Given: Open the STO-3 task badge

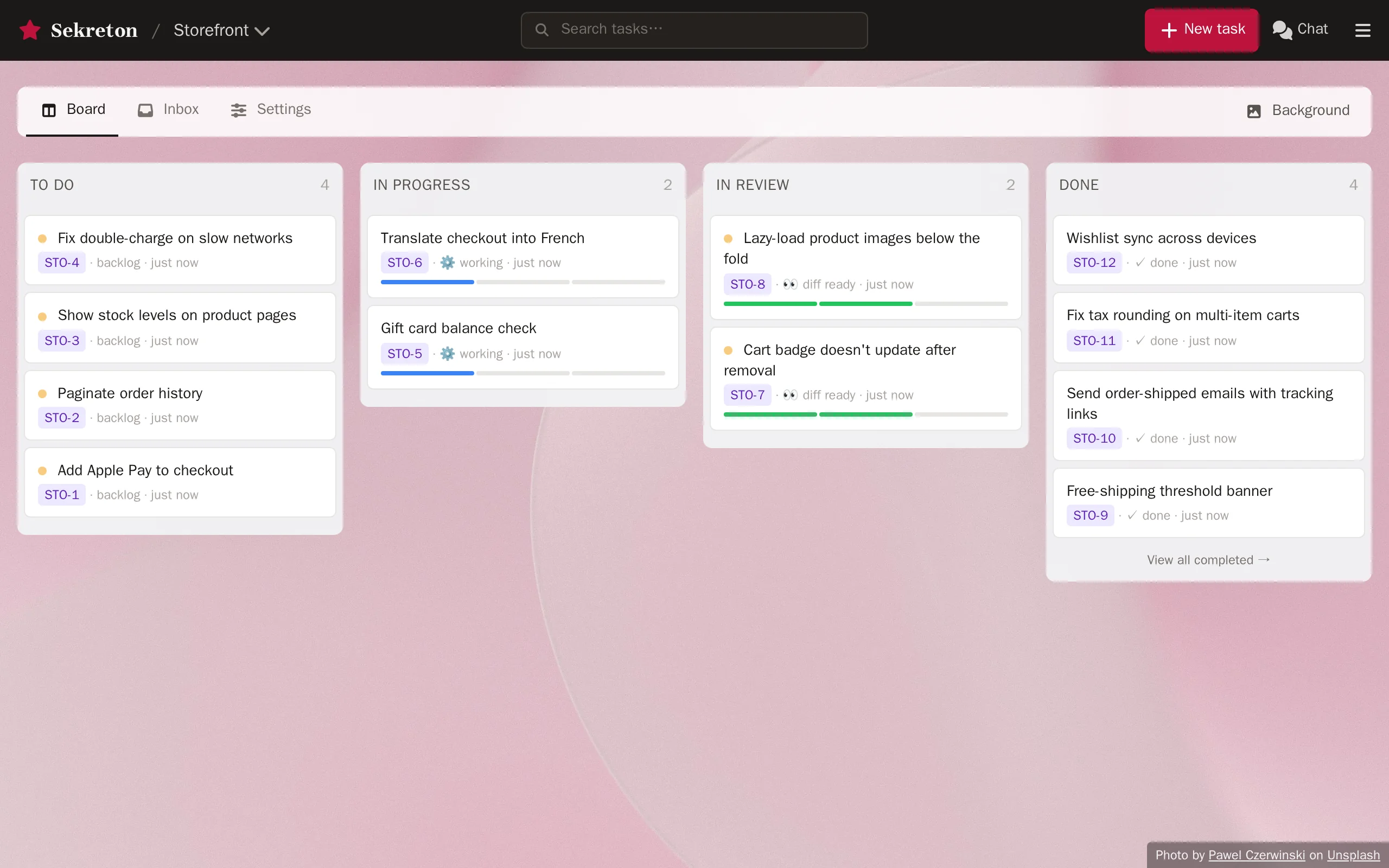Looking at the screenshot, I should (61, 341).
